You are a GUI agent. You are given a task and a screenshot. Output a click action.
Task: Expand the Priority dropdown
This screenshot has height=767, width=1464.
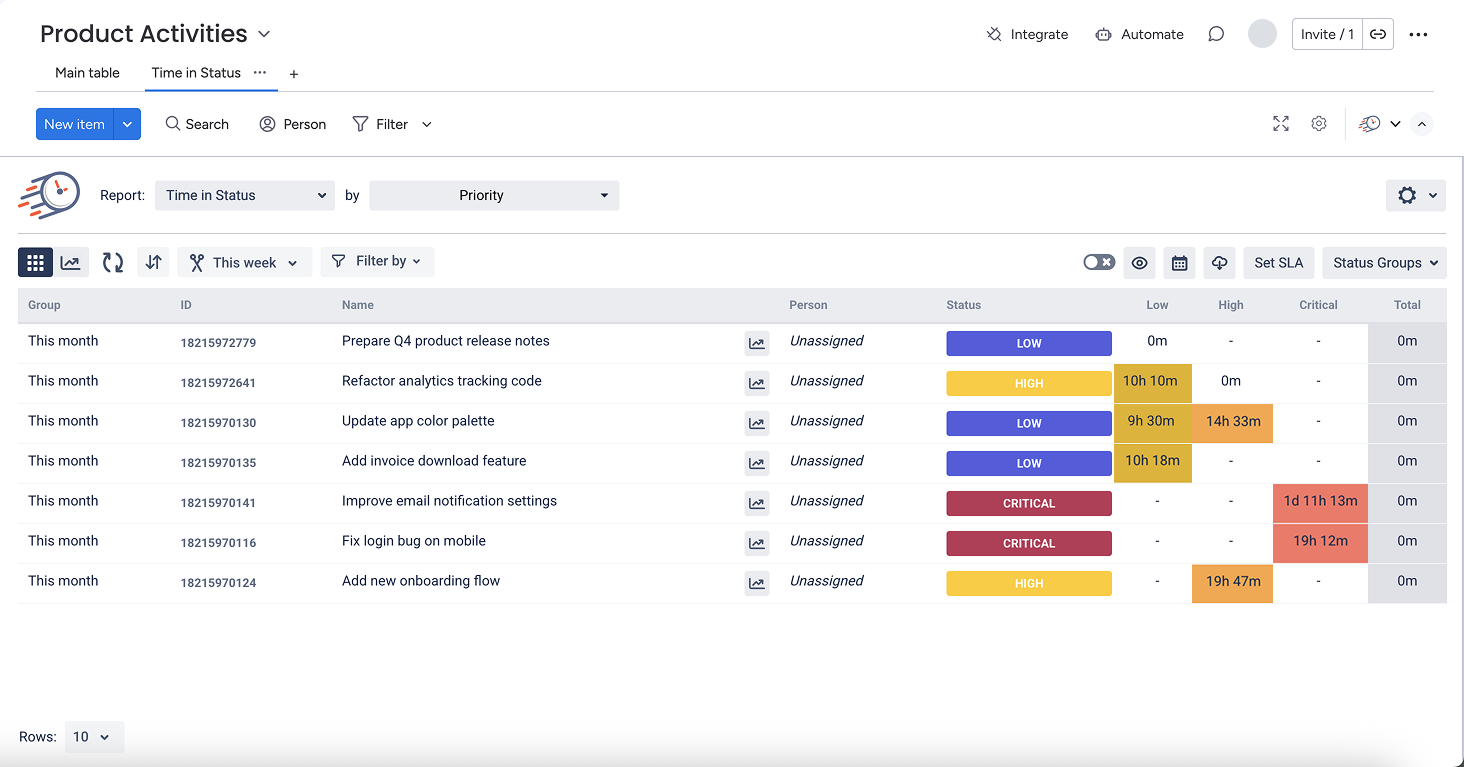pyautogui.click(x=494, y=195)
